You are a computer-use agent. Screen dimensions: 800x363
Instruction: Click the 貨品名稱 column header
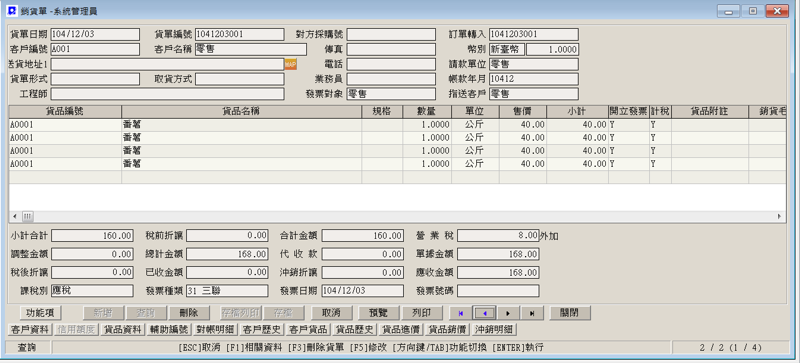point(241,112)
